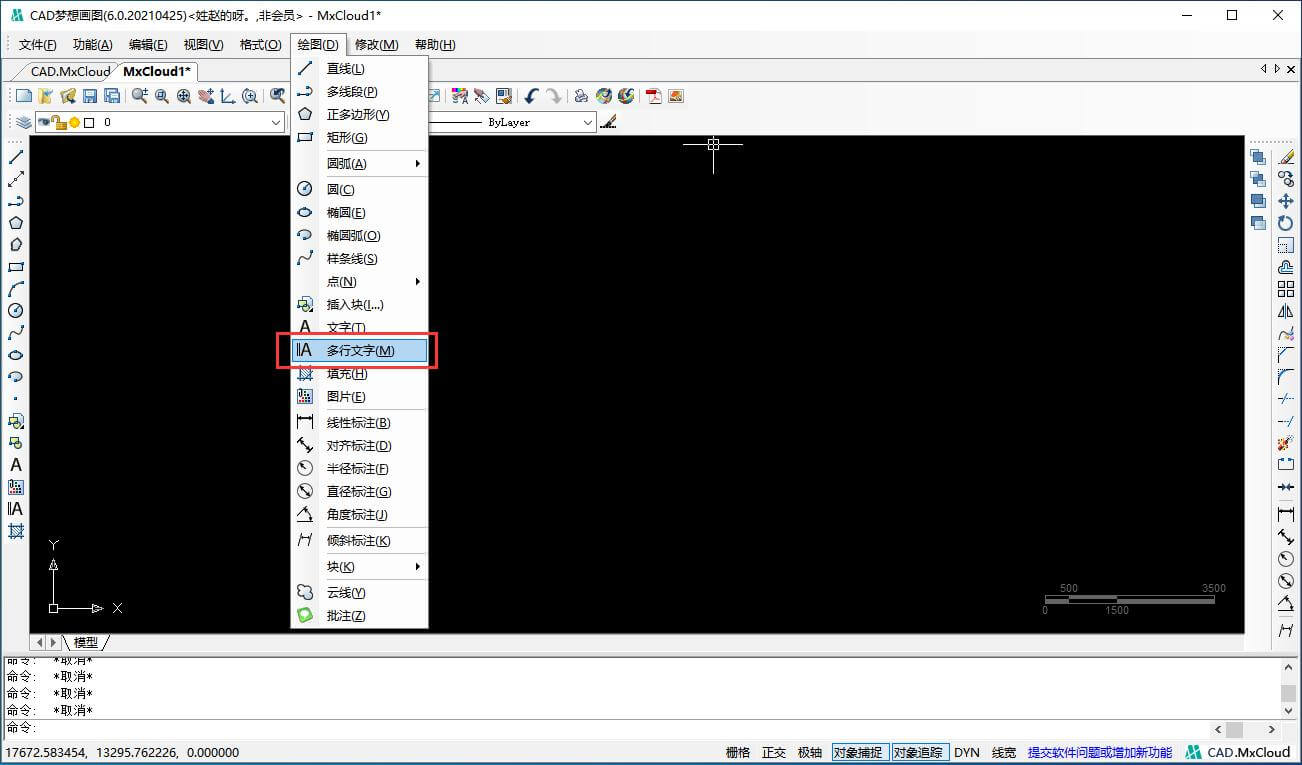Click the command line right-scroll arrow
Image resolution: width=1302 pixels, height=765 pixels.
tap(1272, 729)
